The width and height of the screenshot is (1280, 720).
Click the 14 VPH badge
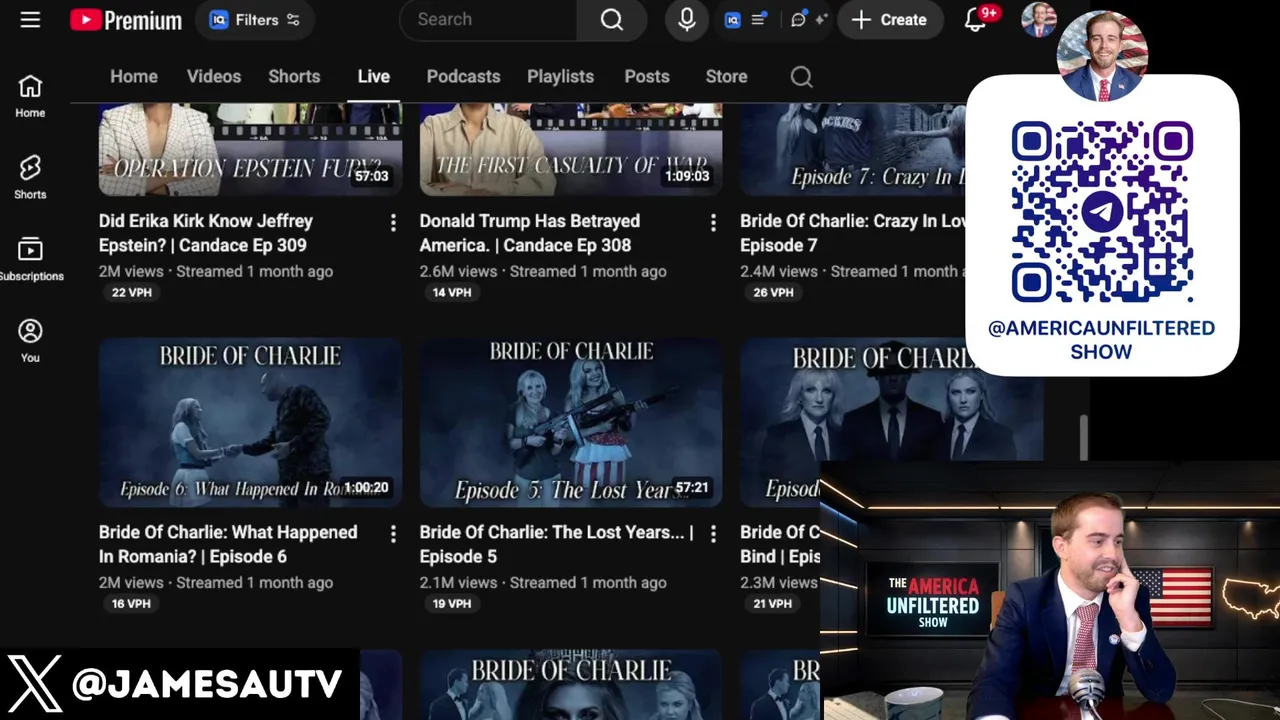pyautogui.click(x=452, y=293)
